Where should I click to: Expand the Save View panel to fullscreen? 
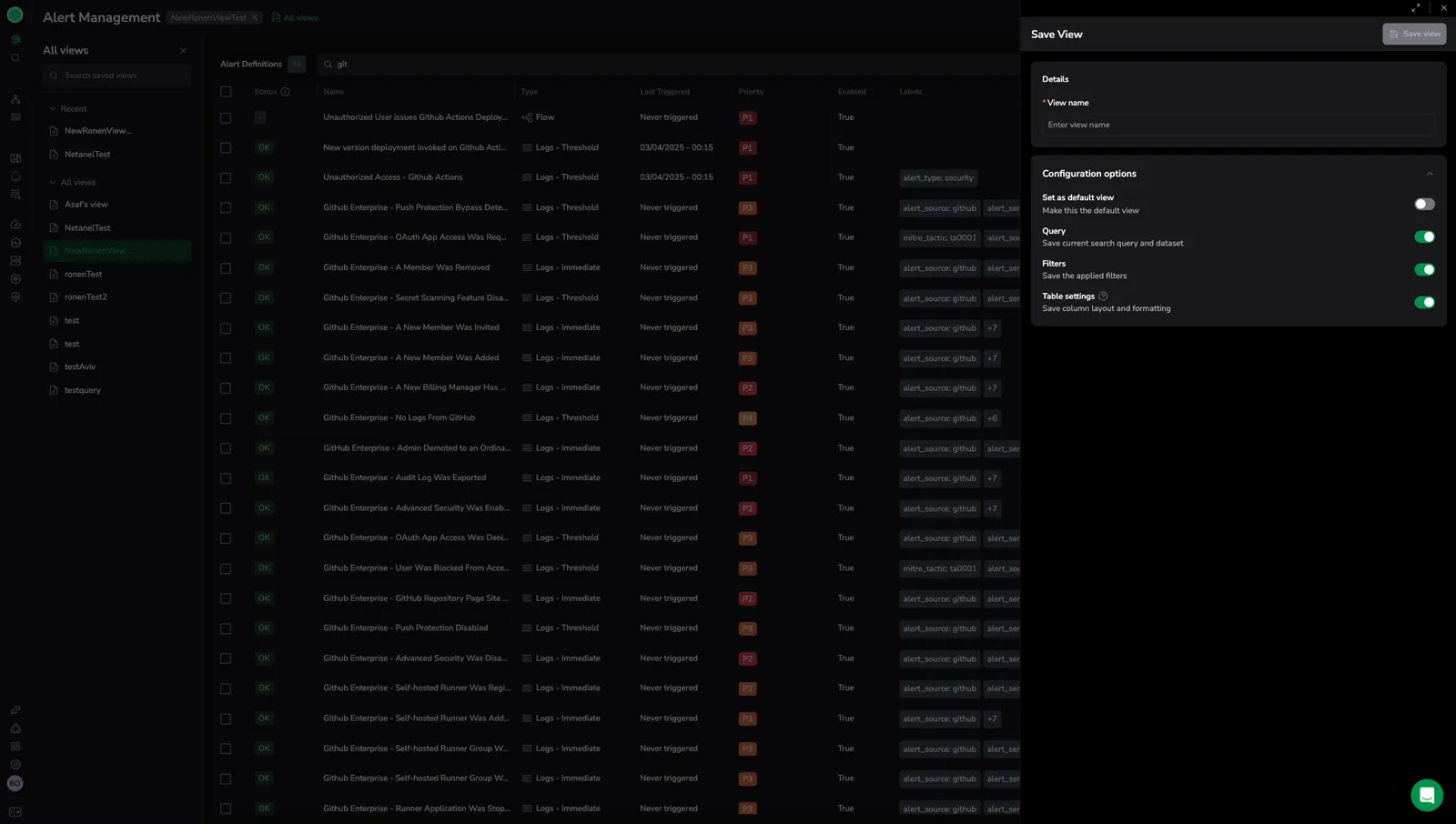pos(1415,7)
